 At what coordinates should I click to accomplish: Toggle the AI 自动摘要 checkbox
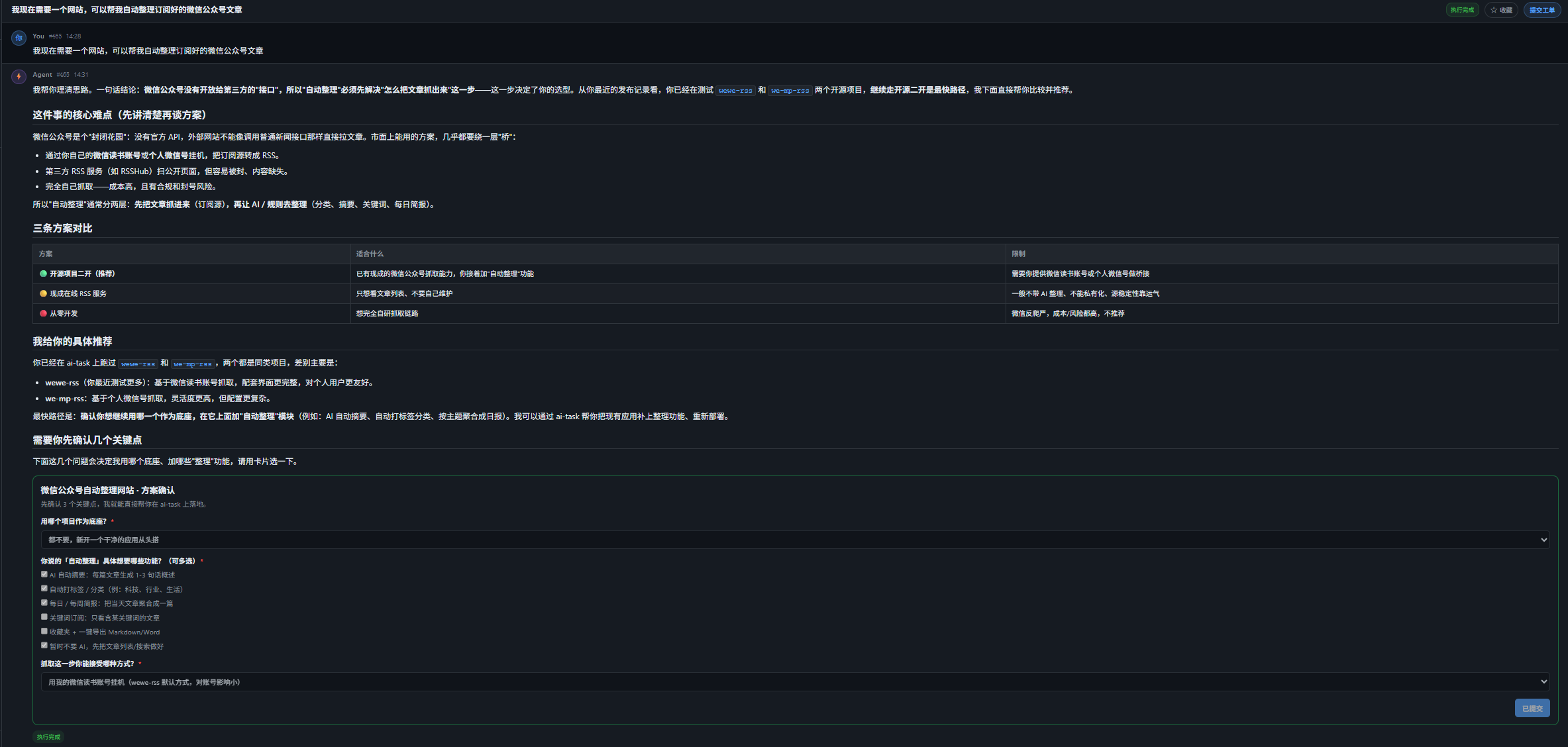click(44, 574)
